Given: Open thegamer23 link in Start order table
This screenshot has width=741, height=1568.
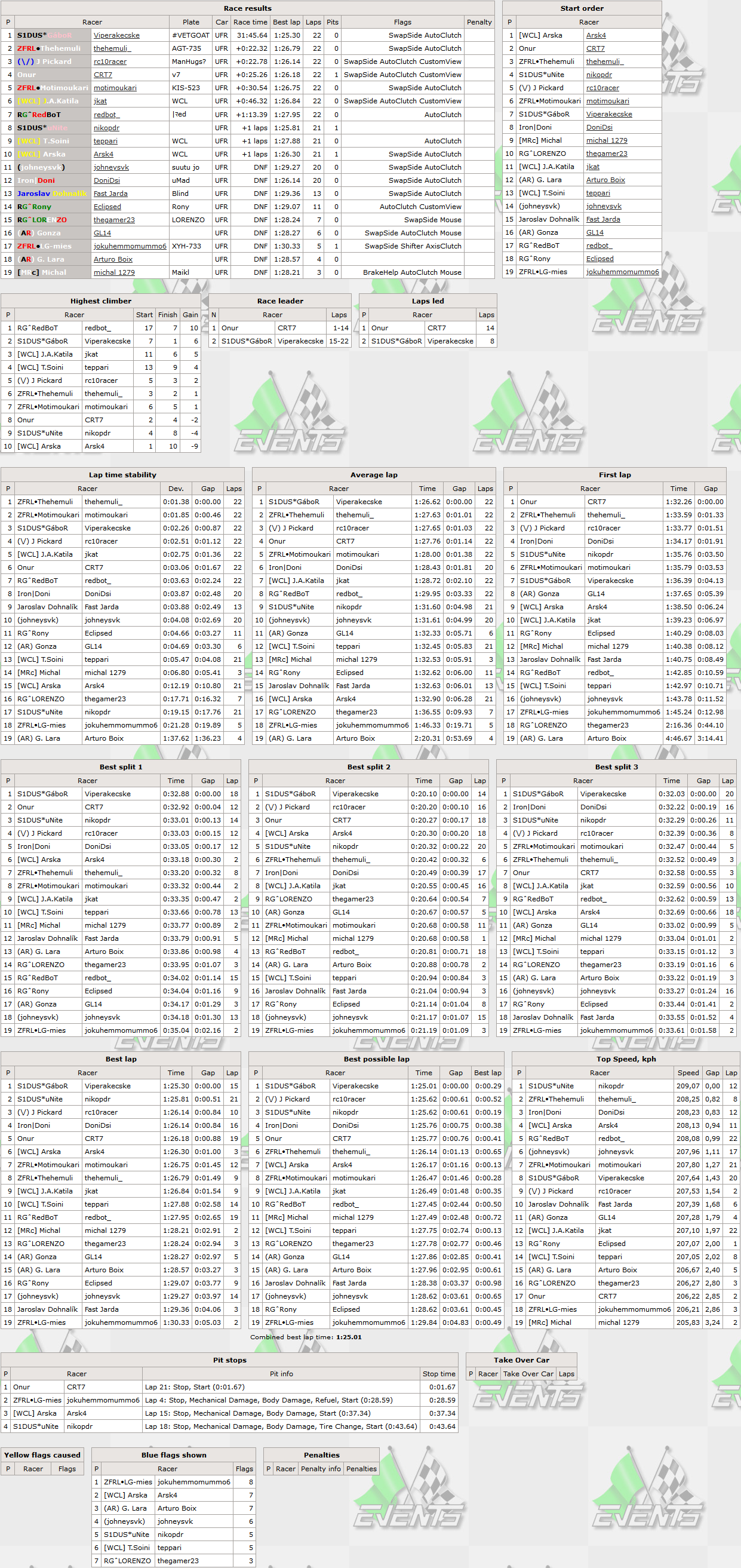Looking at the screenshot, I should coord(607,154).
